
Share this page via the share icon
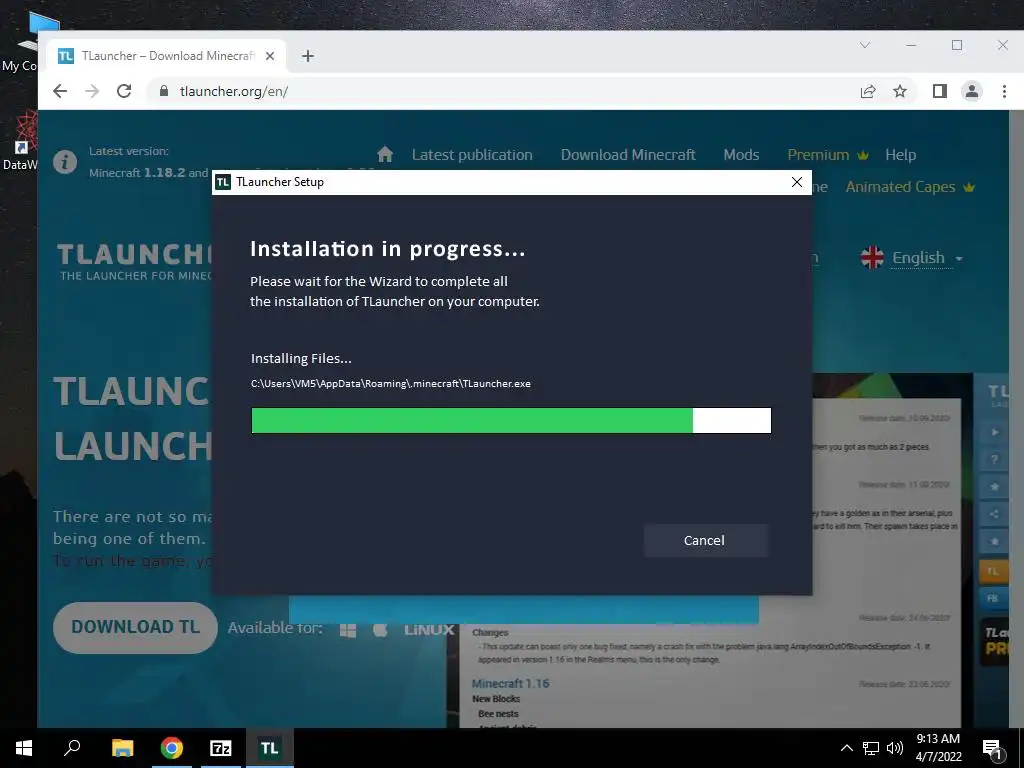tap(868, 91)
